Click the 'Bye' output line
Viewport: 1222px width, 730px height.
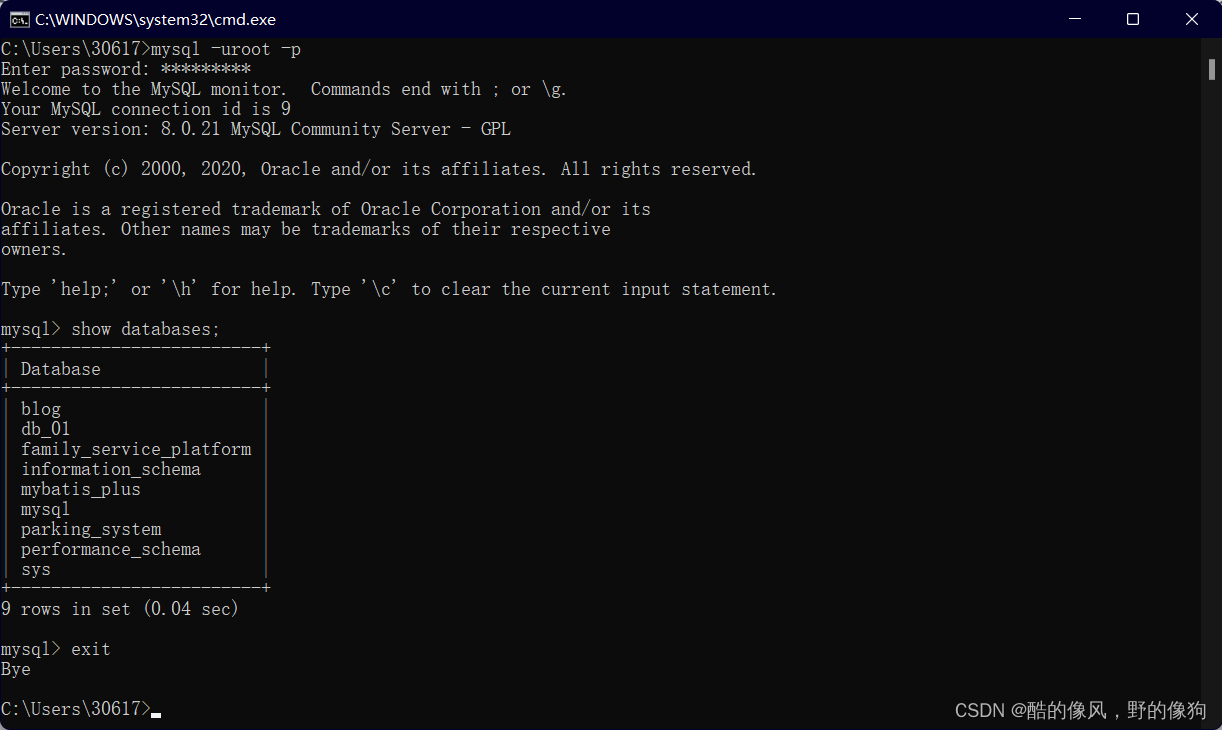pos(16,669)
